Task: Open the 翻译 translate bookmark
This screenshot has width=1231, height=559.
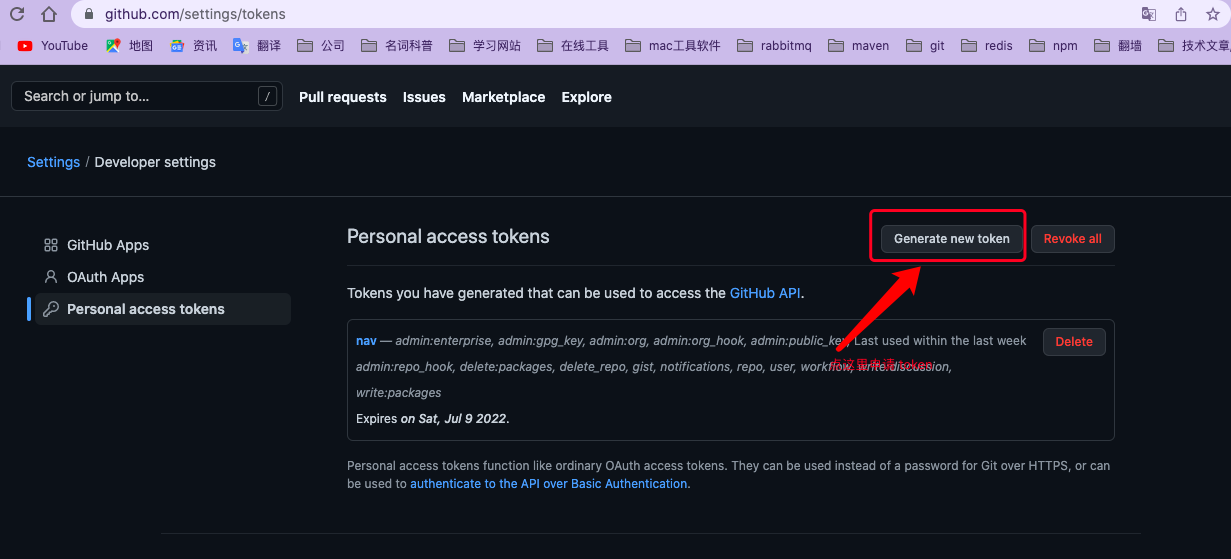Action: [x=257, y=45]
